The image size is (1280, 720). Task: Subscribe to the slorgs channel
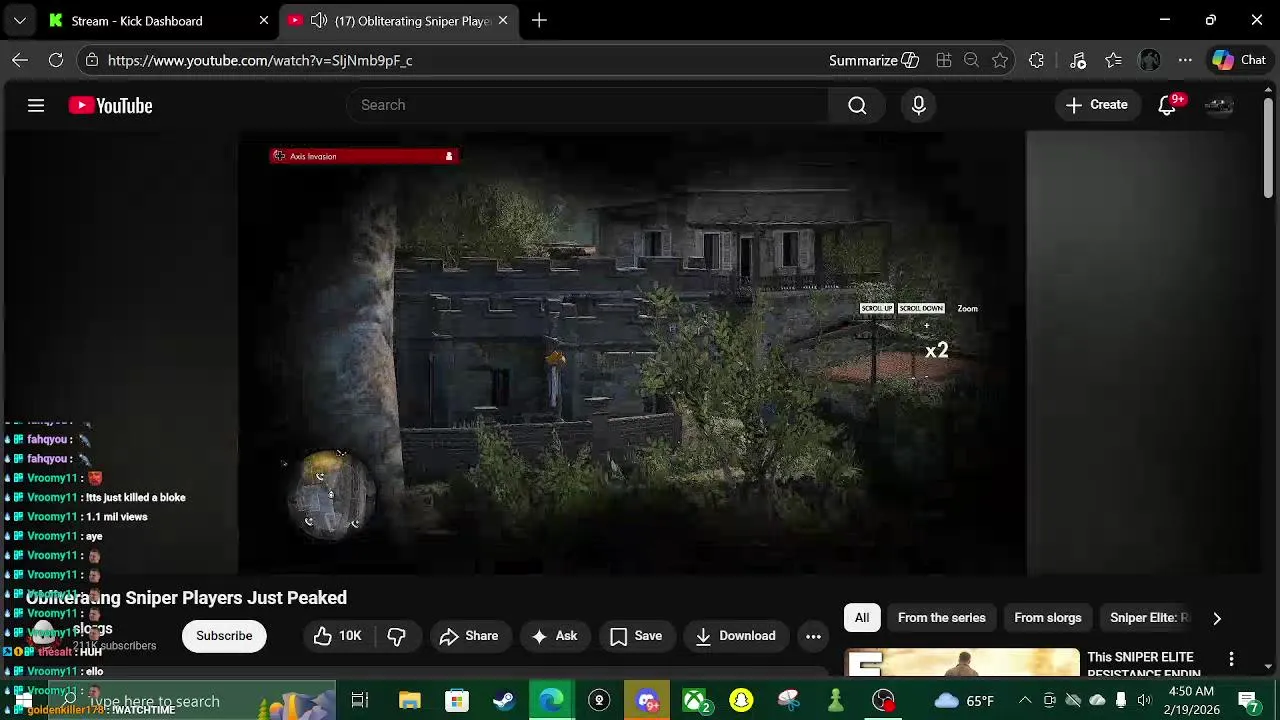[224, 636]
